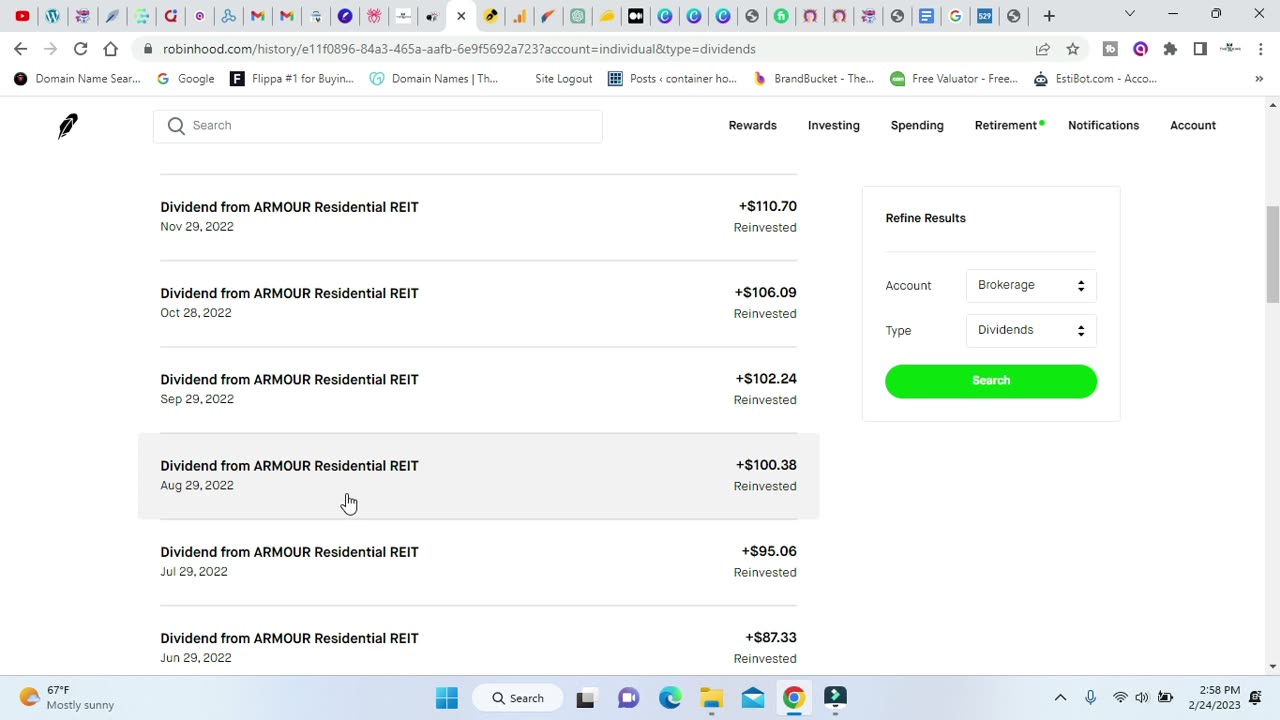
Task: Show hidden system tray icons
Action: tap(1060, 698)
